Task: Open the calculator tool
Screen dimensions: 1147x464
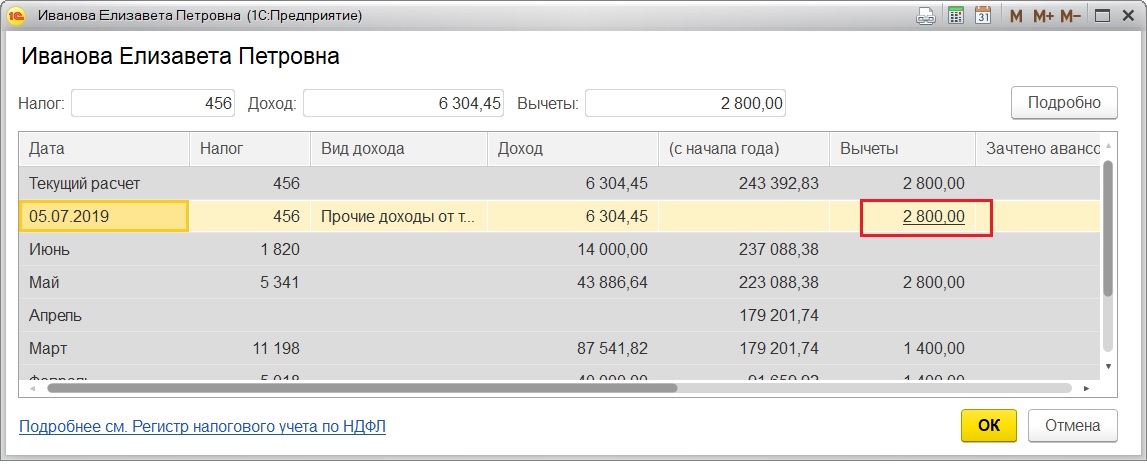Action: pos(955,16)
